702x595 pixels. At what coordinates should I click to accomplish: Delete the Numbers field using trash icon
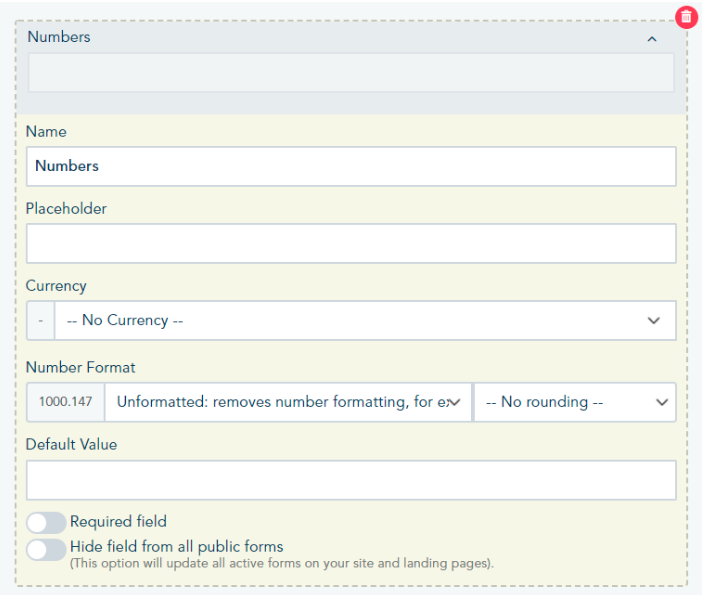[686, 17]
